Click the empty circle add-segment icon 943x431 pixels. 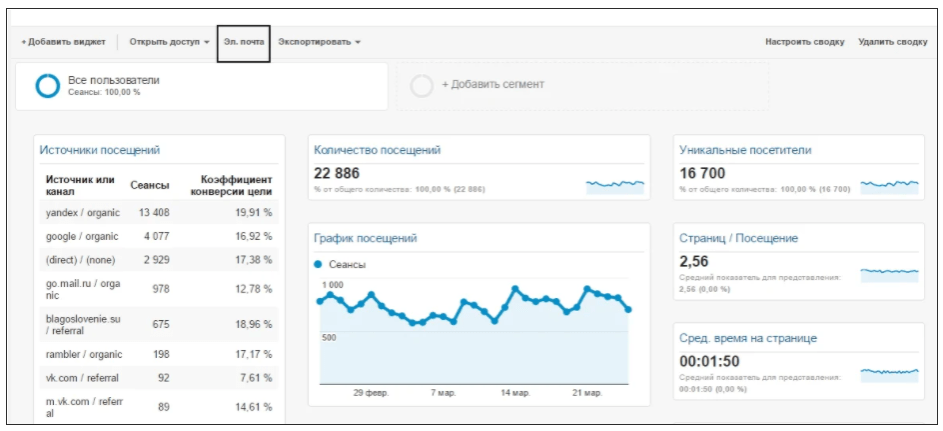point(422,85)
